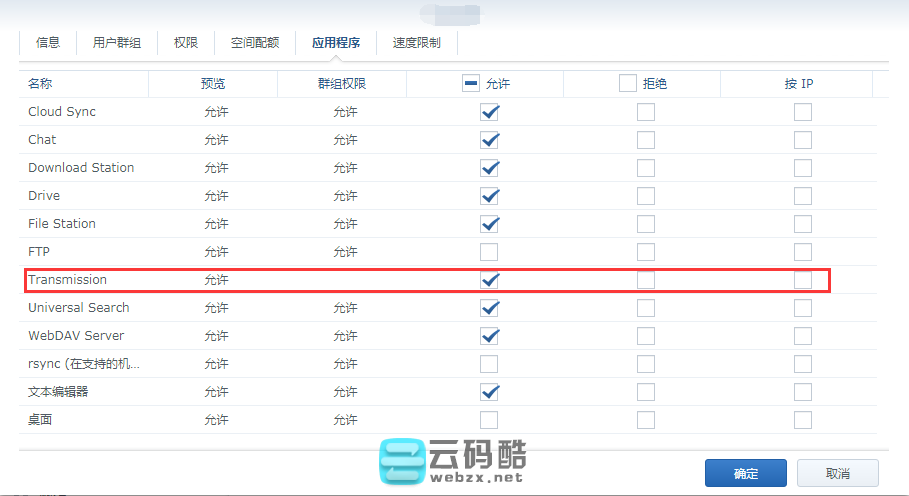Enable 允许 for rsync
The width and height of the screenshot is (909, 496).
489,364
